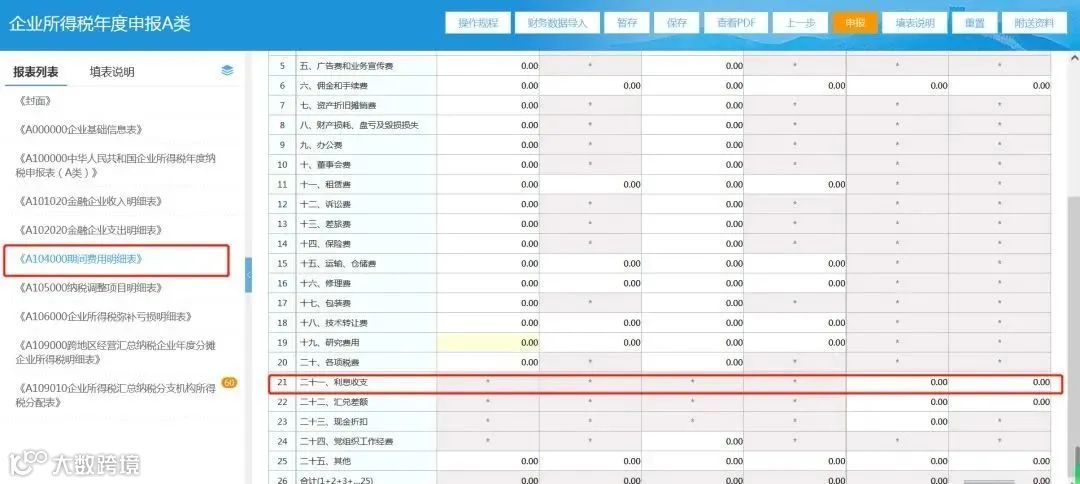Click the 二十一、利息收支 row label
Screen dimensions: 1080x484
(x=334, y=382)
